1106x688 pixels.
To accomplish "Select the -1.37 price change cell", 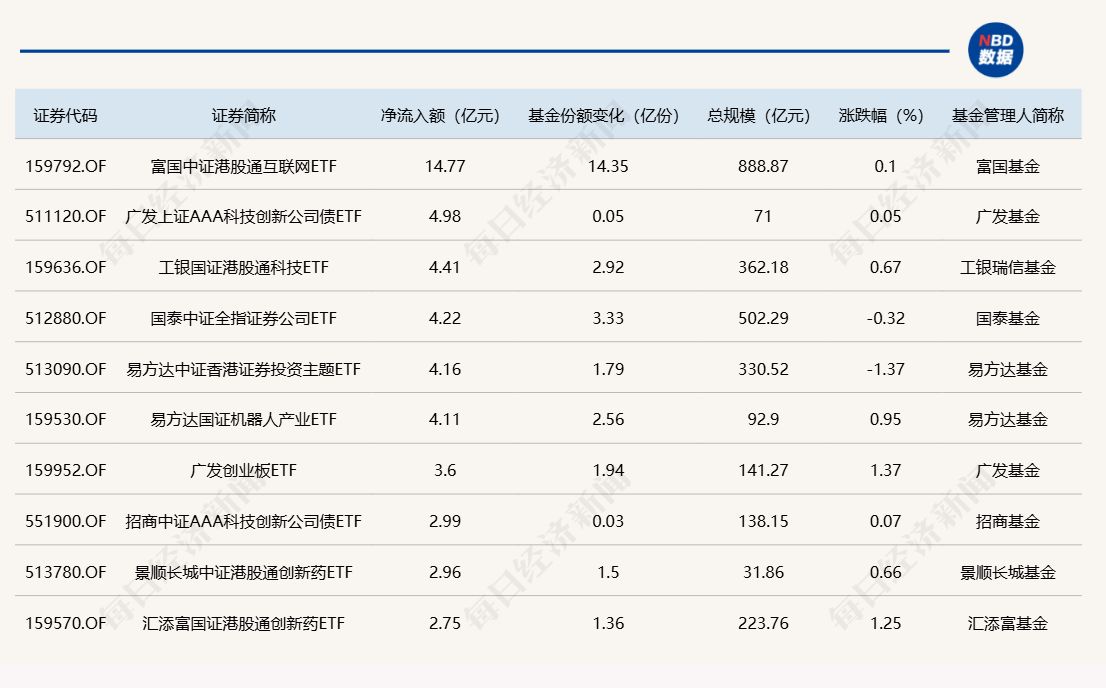I will 885,369.
